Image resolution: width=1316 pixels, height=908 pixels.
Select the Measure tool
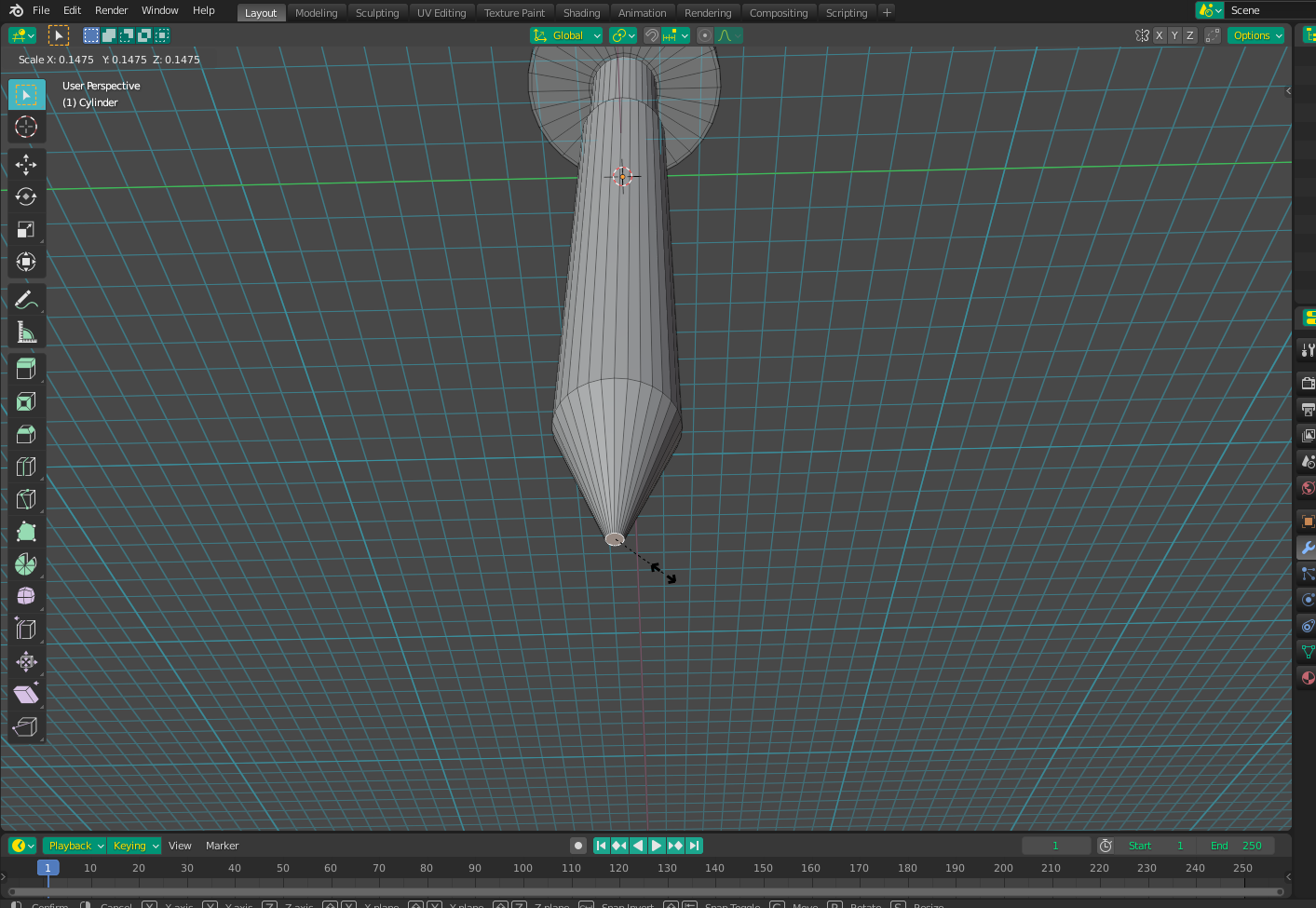(26, 332)
